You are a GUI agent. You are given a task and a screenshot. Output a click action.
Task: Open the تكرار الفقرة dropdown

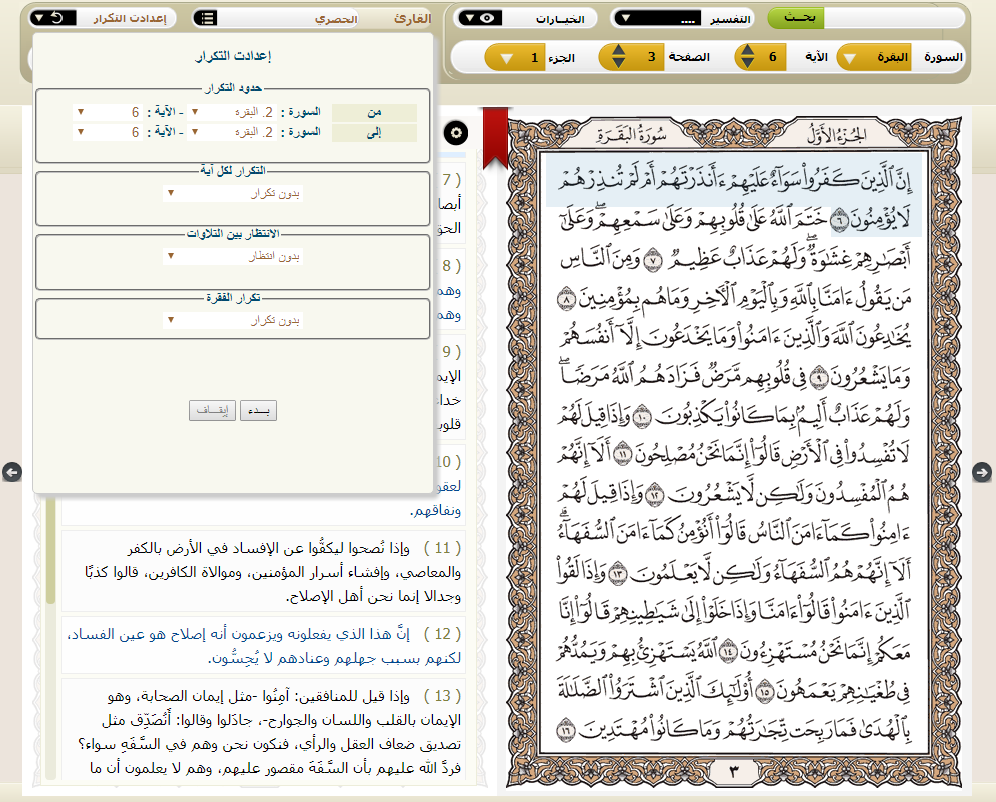click(233, 321)
